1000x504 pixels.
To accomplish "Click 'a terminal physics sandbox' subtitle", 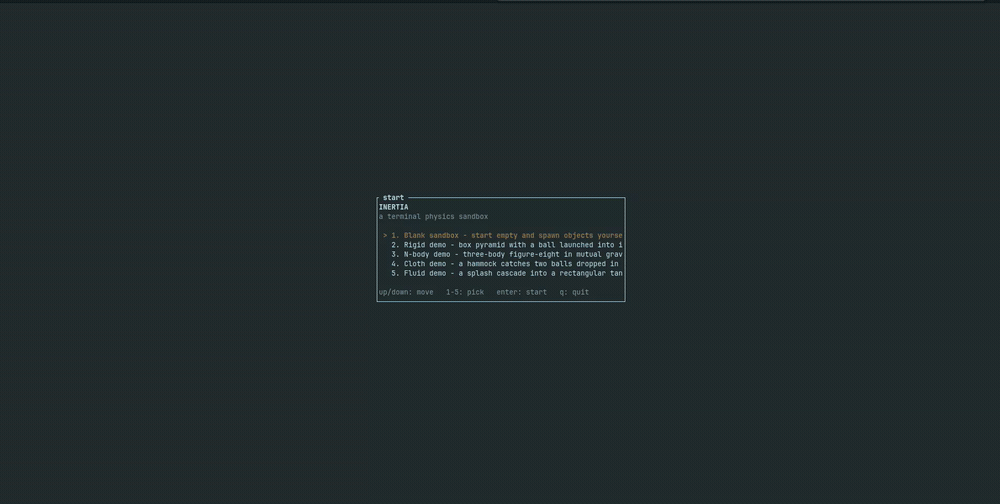I will point(433,217).
